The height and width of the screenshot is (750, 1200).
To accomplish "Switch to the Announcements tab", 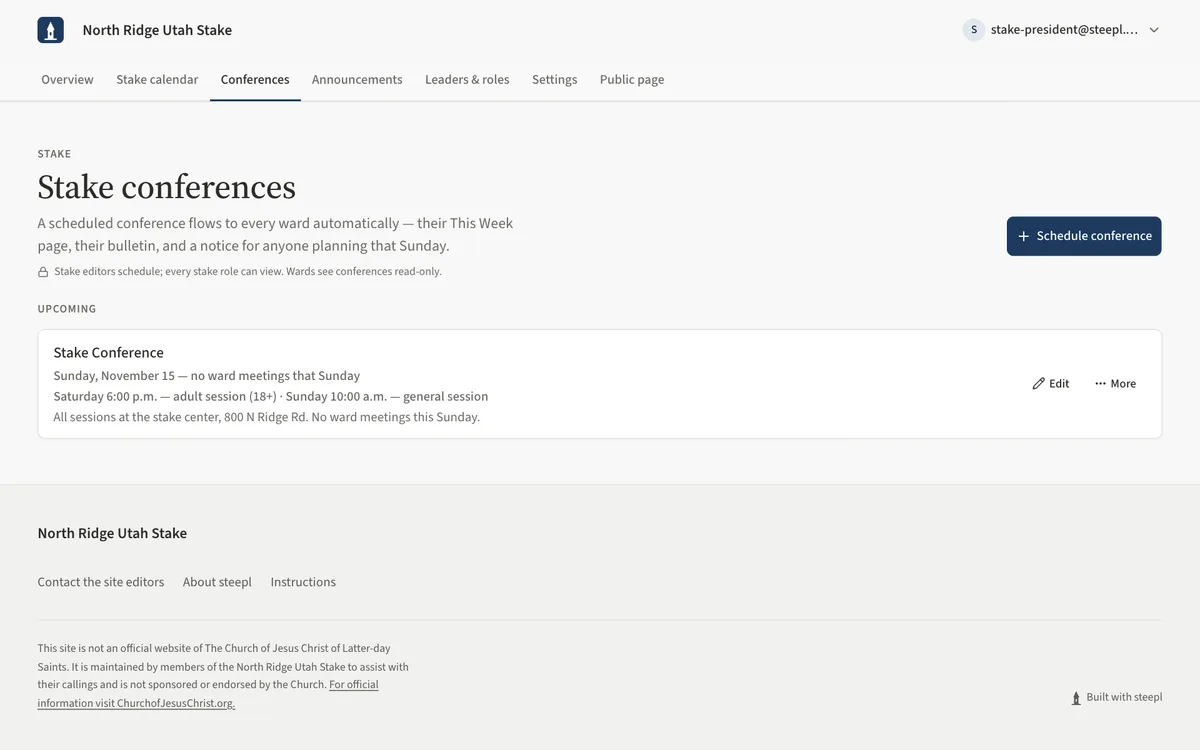I will tap(357, 80).
